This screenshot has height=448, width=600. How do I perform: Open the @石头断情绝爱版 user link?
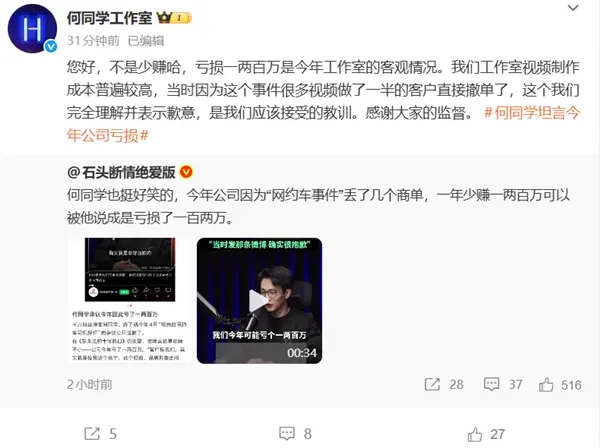point(121,173)
